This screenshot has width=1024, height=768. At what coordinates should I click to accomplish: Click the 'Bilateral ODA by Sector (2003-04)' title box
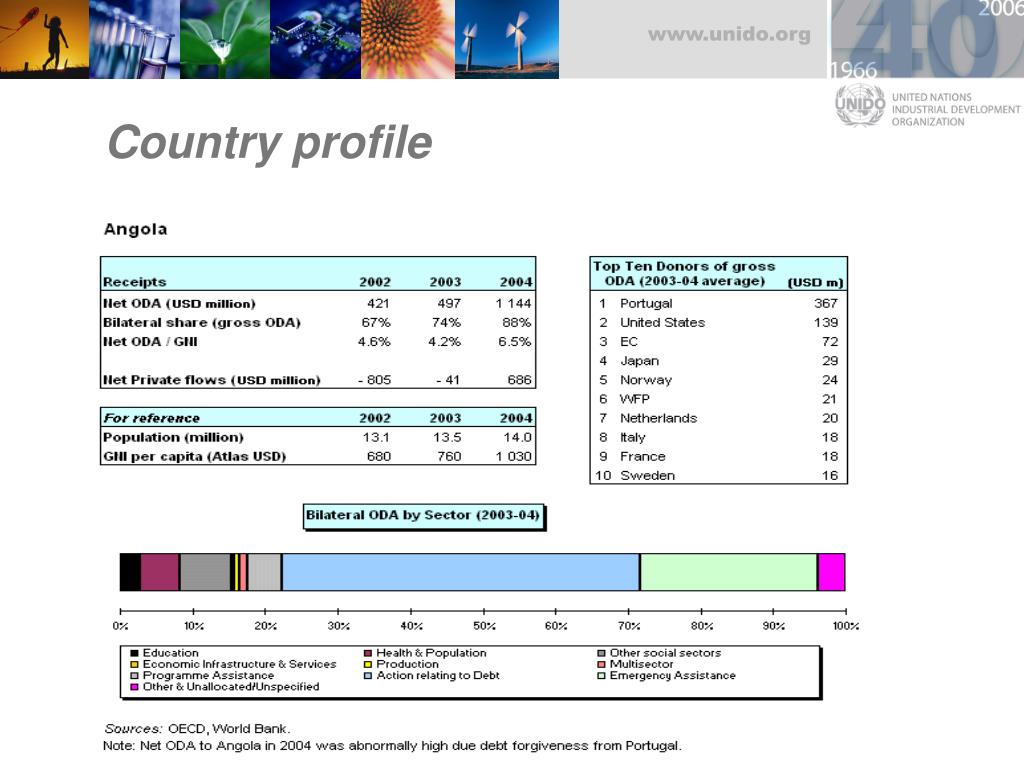click(423, 516)
